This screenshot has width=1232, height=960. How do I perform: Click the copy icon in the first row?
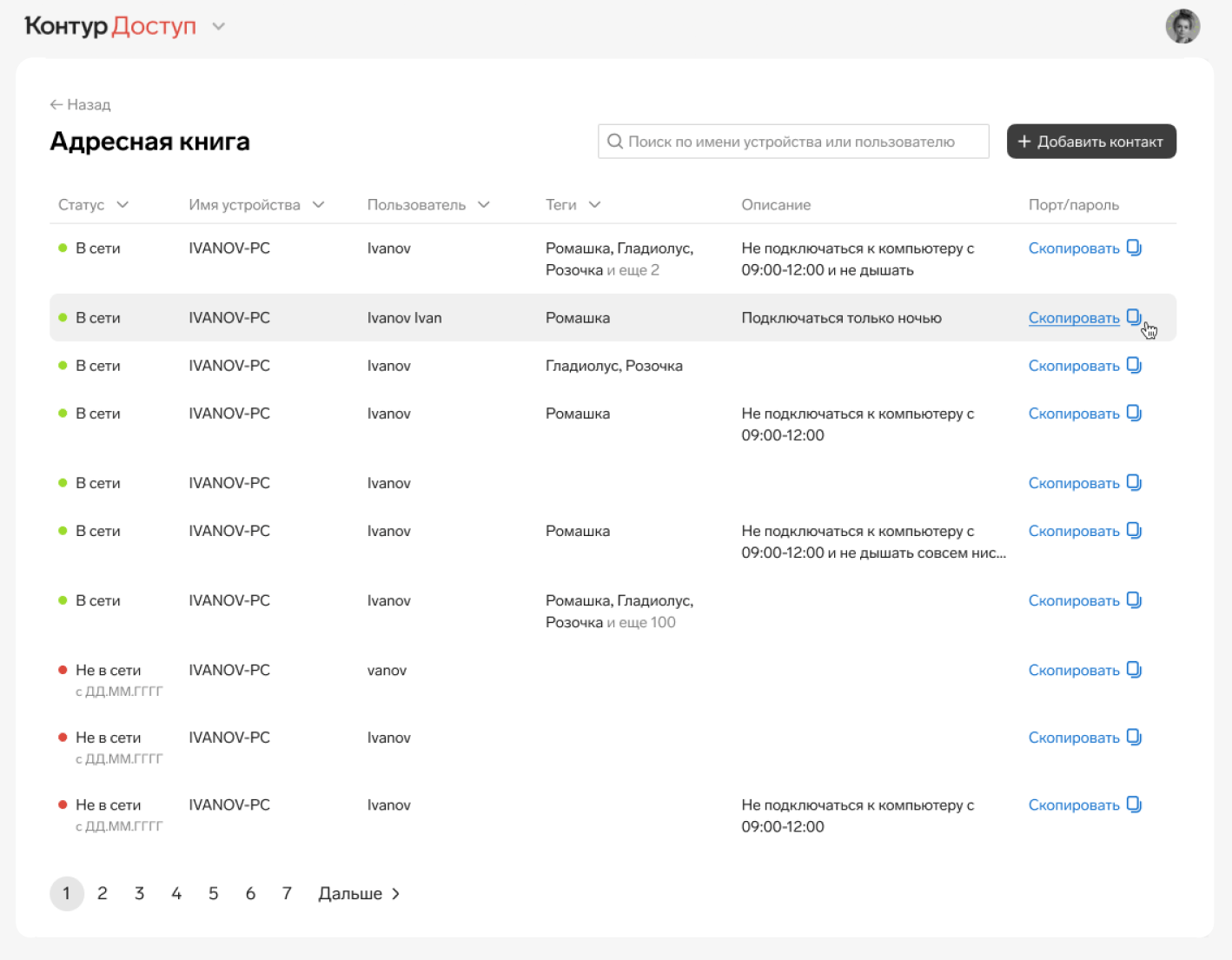(1134, 248)
